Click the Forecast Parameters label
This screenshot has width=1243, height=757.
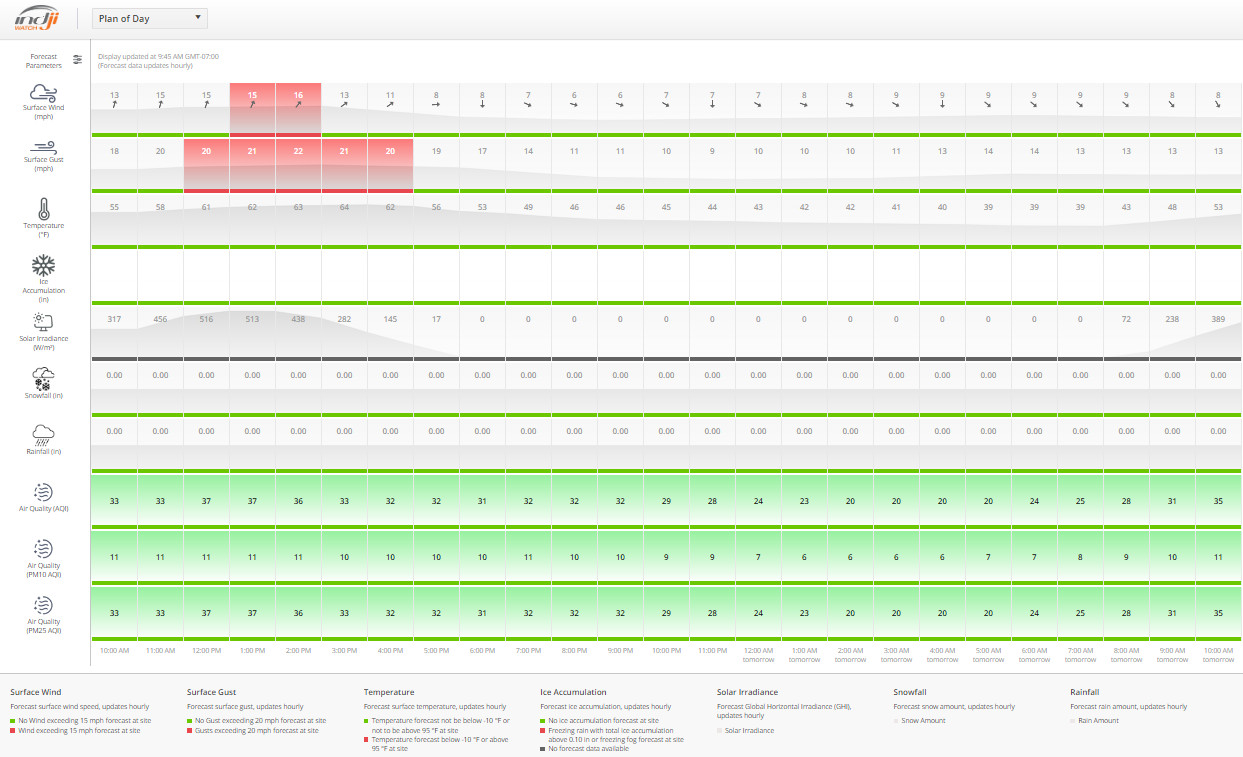[44, 61]
